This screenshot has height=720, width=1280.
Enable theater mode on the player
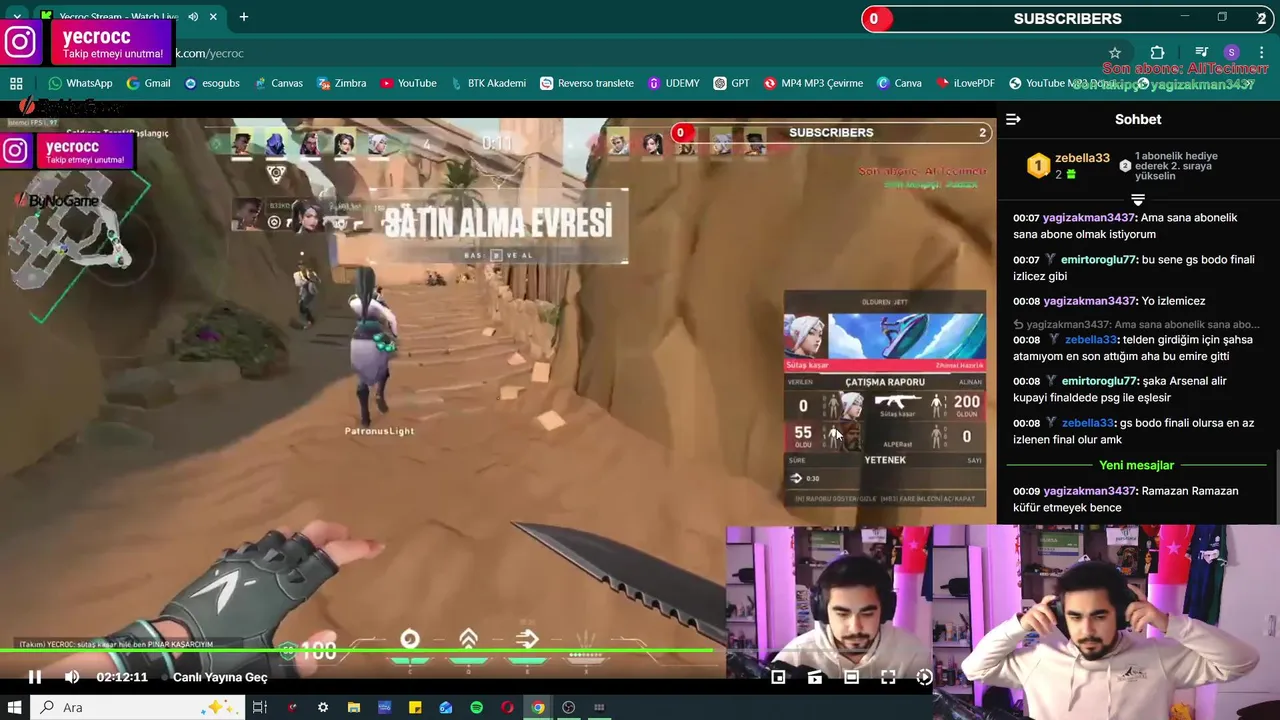pyautogui.click(x=851, y=677)
